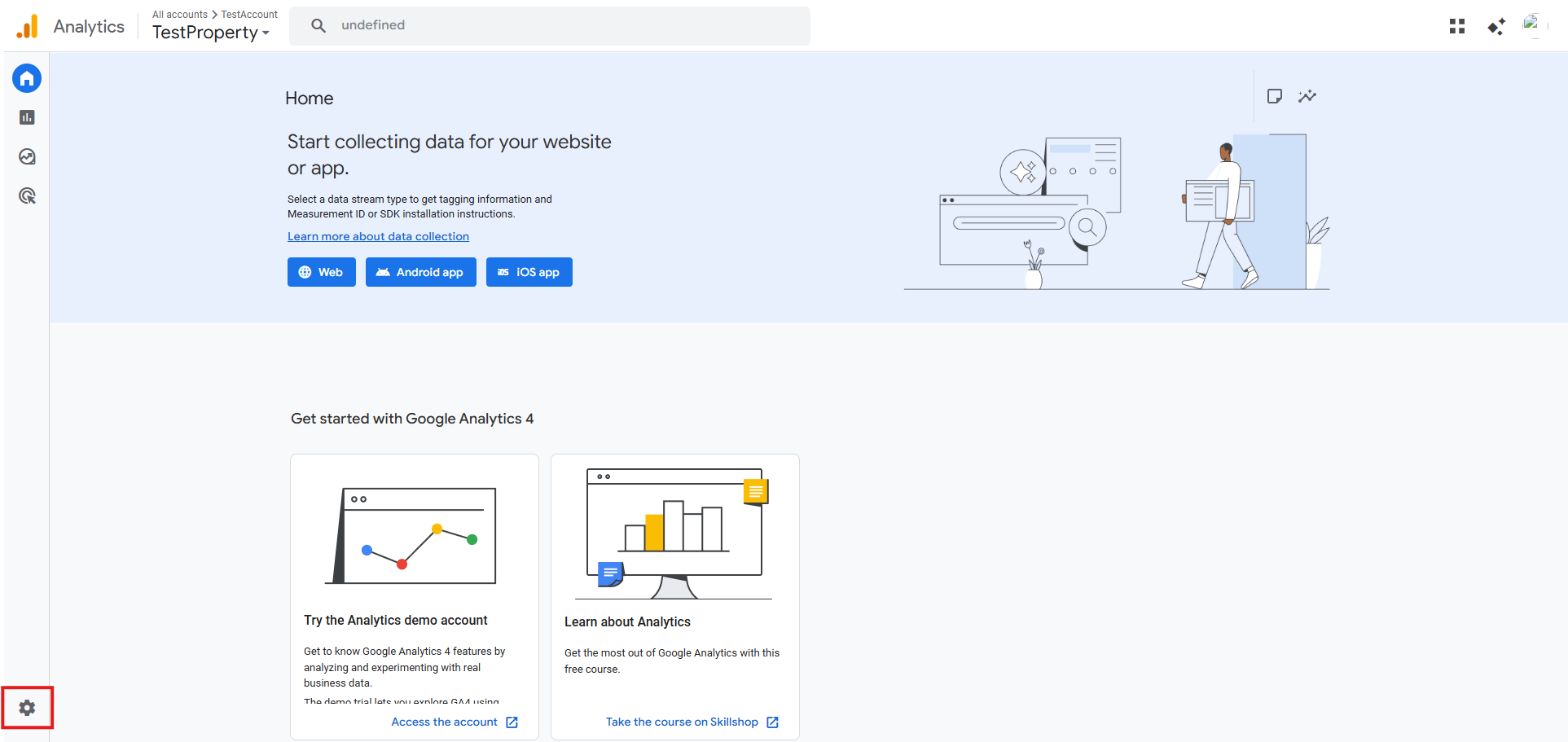Click the sparkle assistant icon

click(x=1496, y=27)
